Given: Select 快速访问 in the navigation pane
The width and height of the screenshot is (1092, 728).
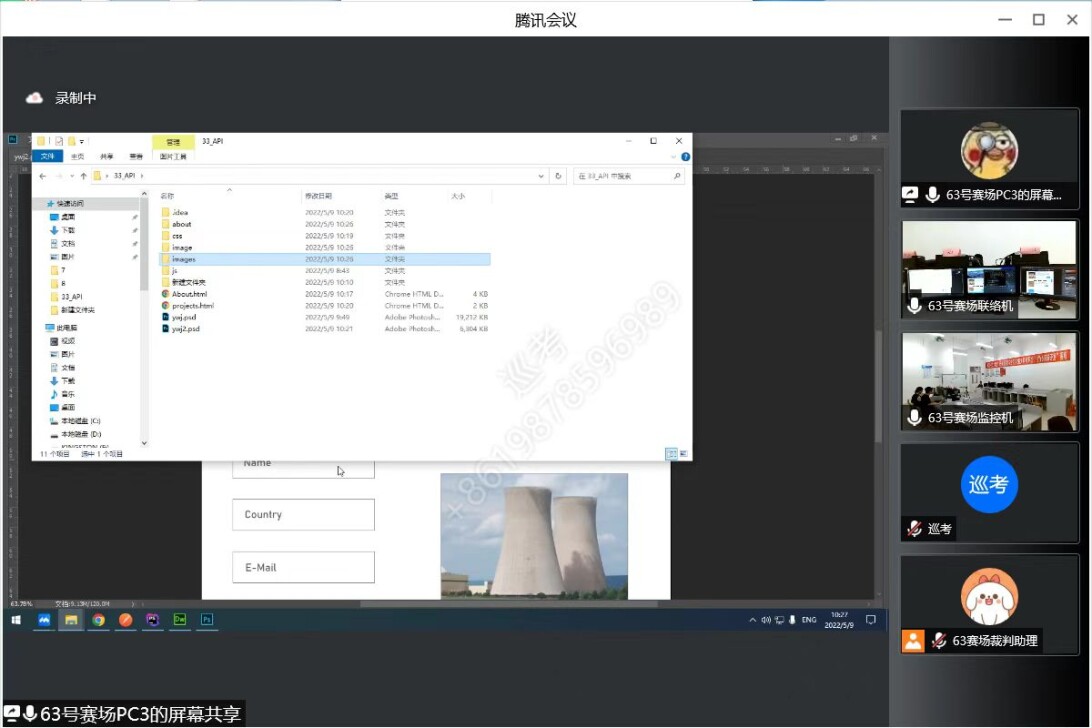Looking at the screenshot, I should point(70,203).
